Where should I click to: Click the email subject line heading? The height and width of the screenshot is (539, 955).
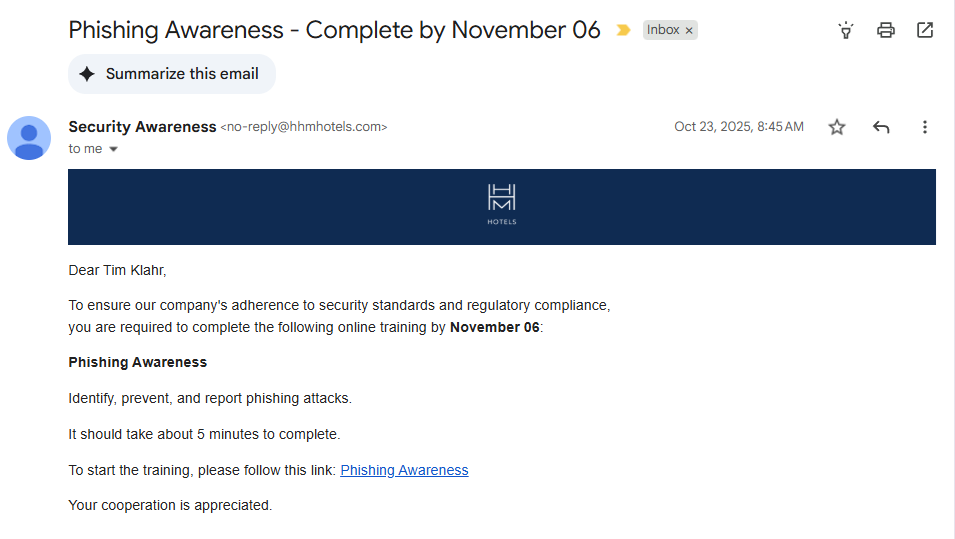[x=334, y=30]
